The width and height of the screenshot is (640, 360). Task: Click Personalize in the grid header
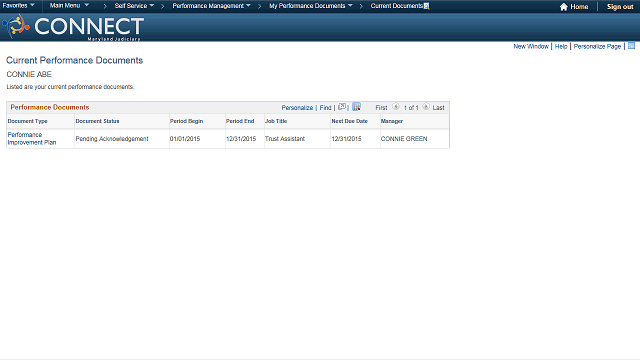297,108
